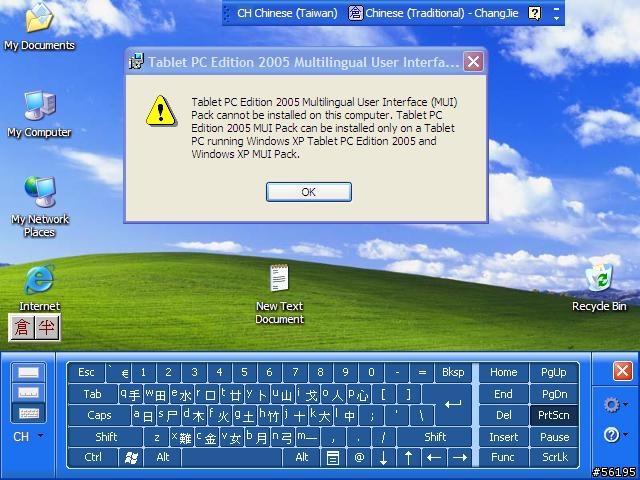Tap the m 一 key
The height and width of the screenshot is (480, 640).
pyautogui.click(x=307, y=437)
